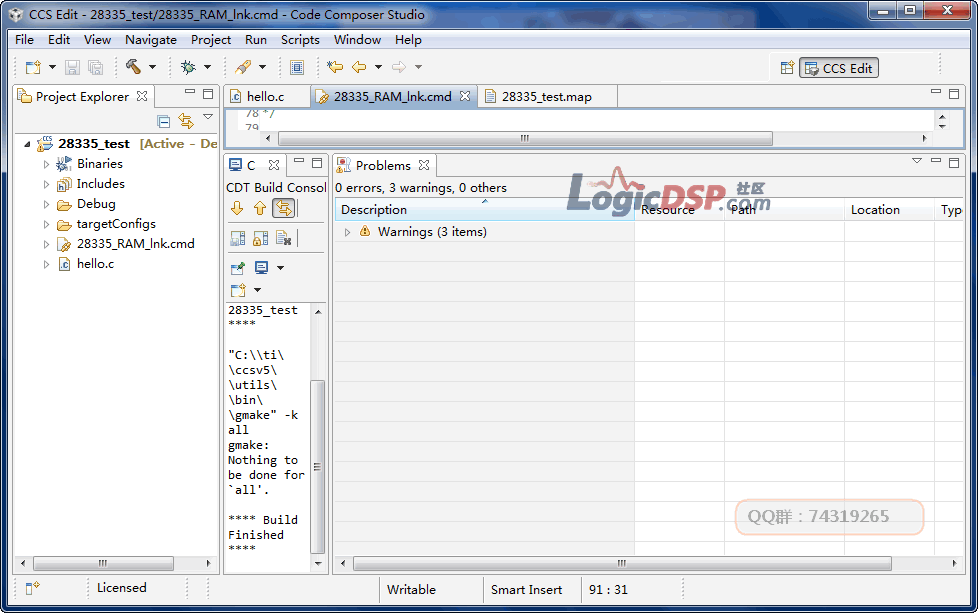Image resolution: width=978 pixels, height=613 pixels.
Task: Expand the Warnings (3 items) row
Action: 347,232
